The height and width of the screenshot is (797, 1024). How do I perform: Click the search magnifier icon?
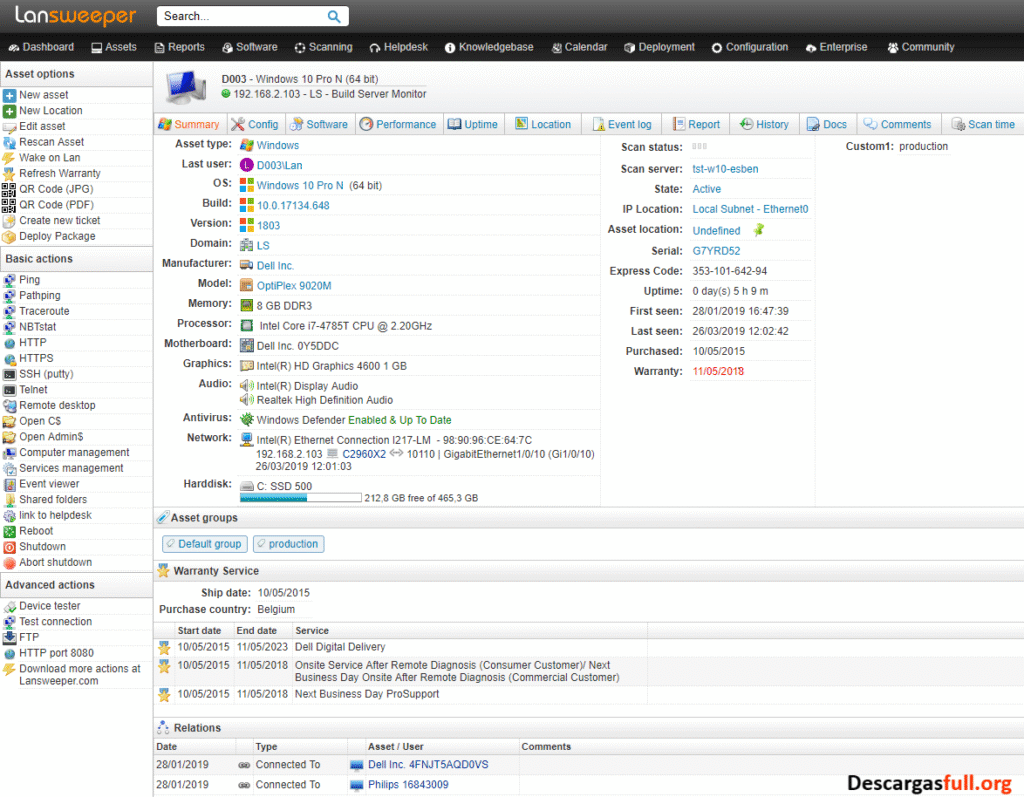tap(334, 16)
